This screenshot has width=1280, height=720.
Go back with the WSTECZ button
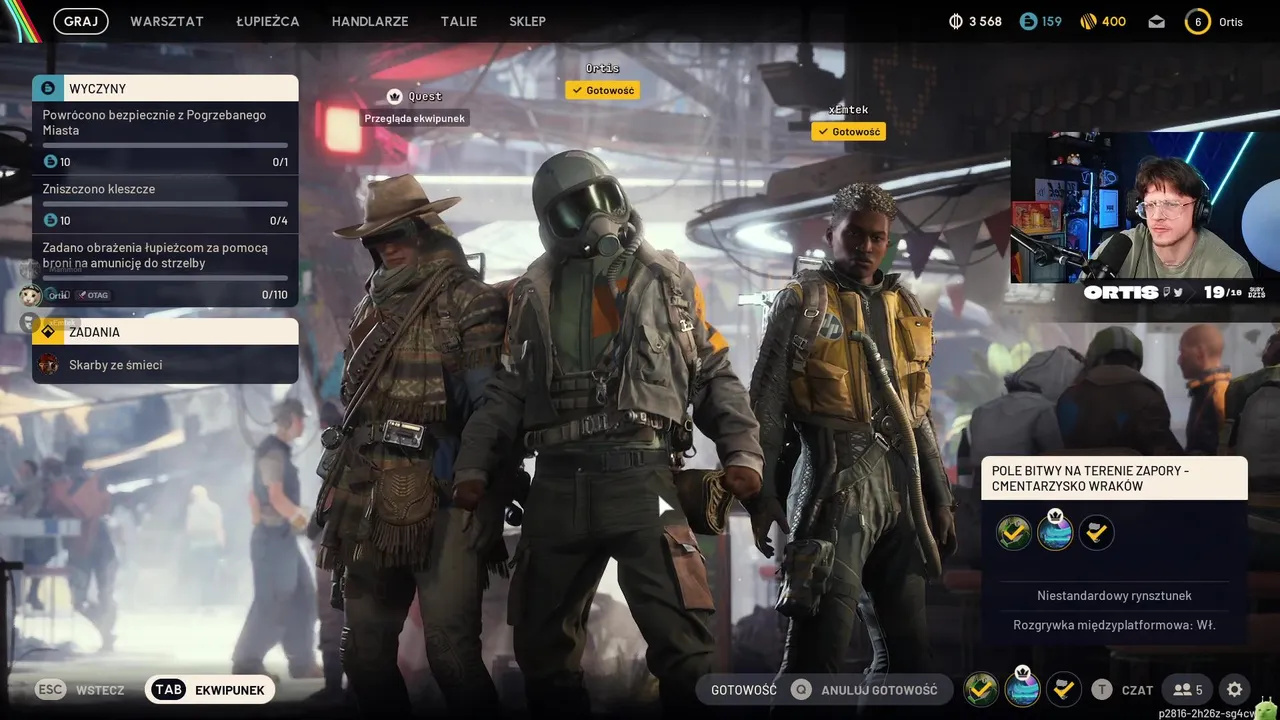(100, 690)
